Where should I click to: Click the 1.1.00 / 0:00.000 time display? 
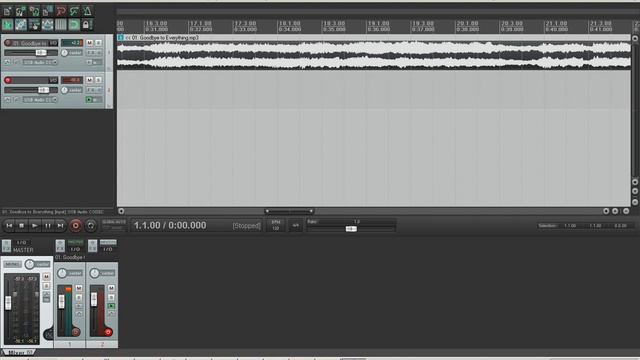pos(170,225)
